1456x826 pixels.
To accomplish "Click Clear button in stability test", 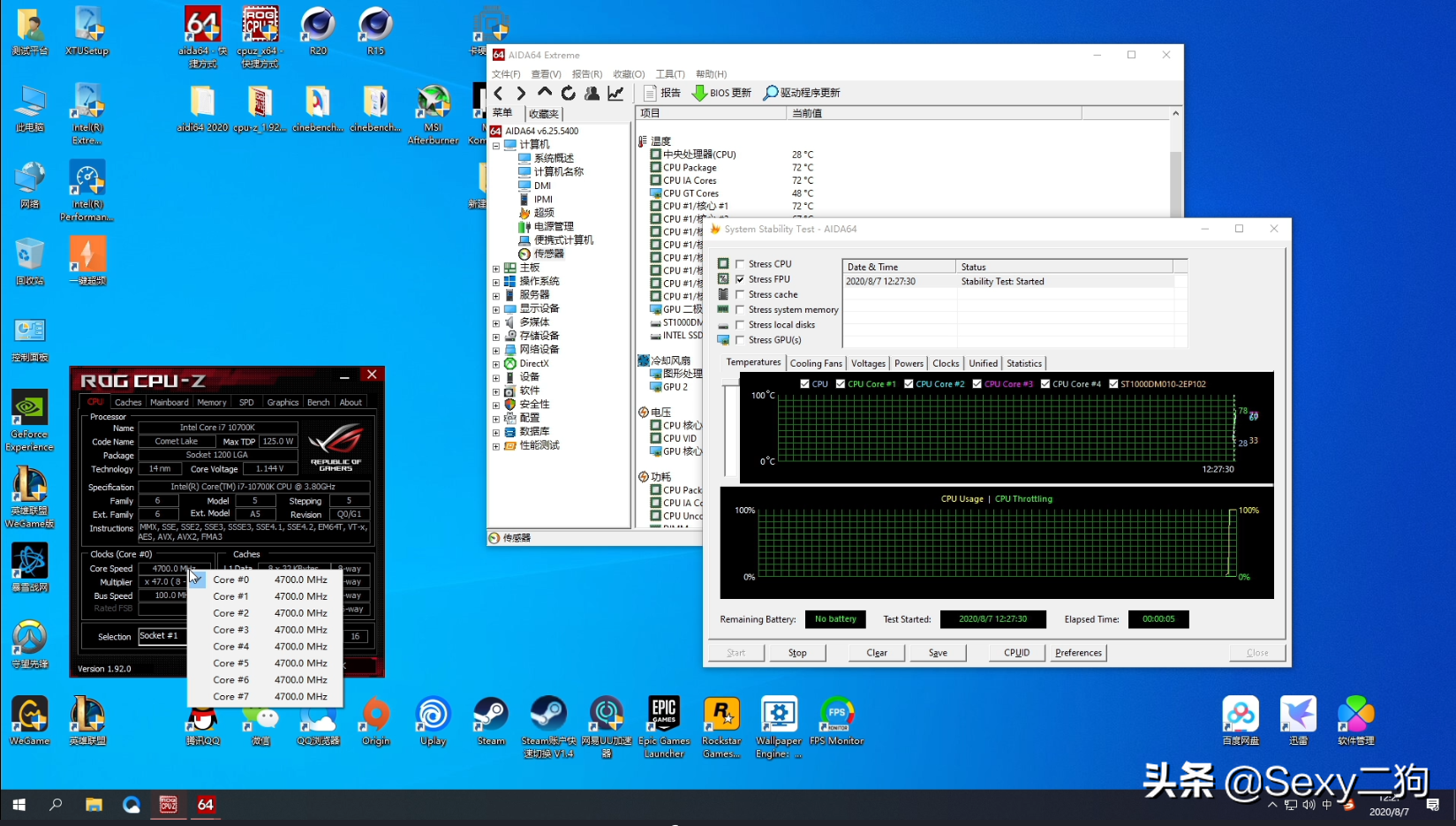I will point(877,653).
